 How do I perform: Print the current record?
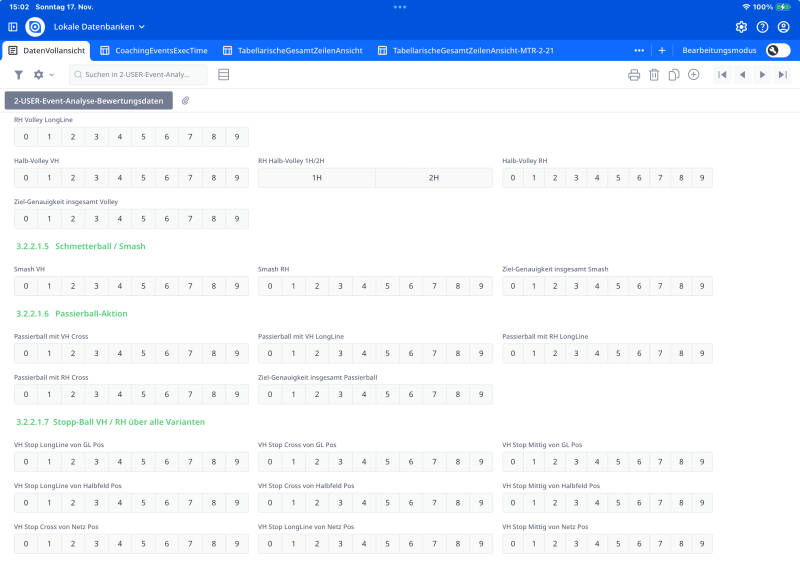tap(634, 75)
